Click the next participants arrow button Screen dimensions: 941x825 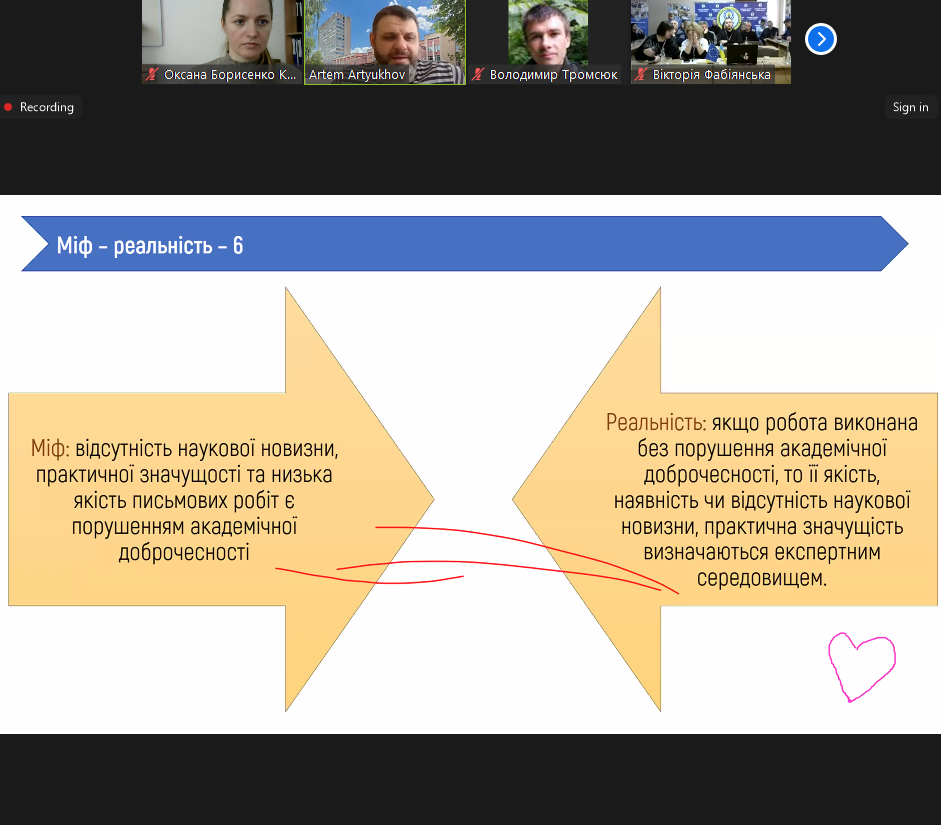(820, 39)
